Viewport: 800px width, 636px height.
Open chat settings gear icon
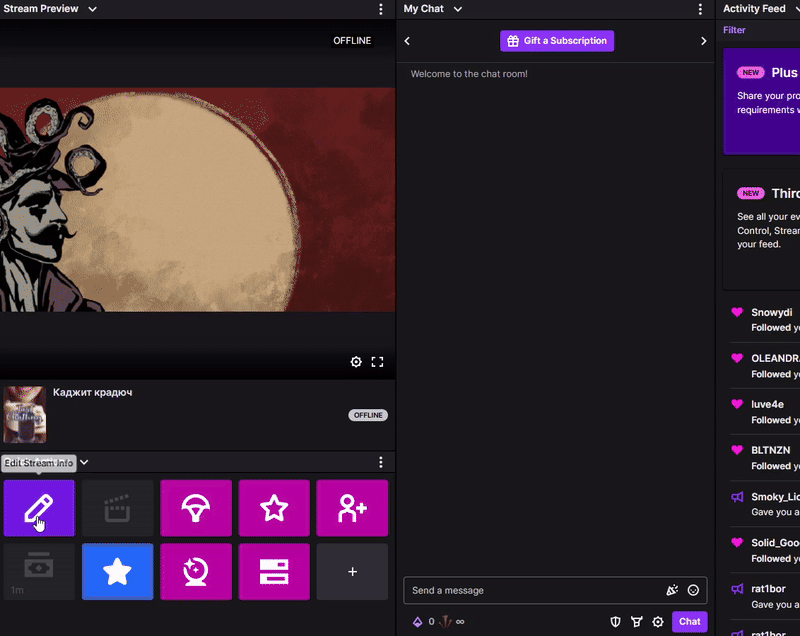click(658, 622)
